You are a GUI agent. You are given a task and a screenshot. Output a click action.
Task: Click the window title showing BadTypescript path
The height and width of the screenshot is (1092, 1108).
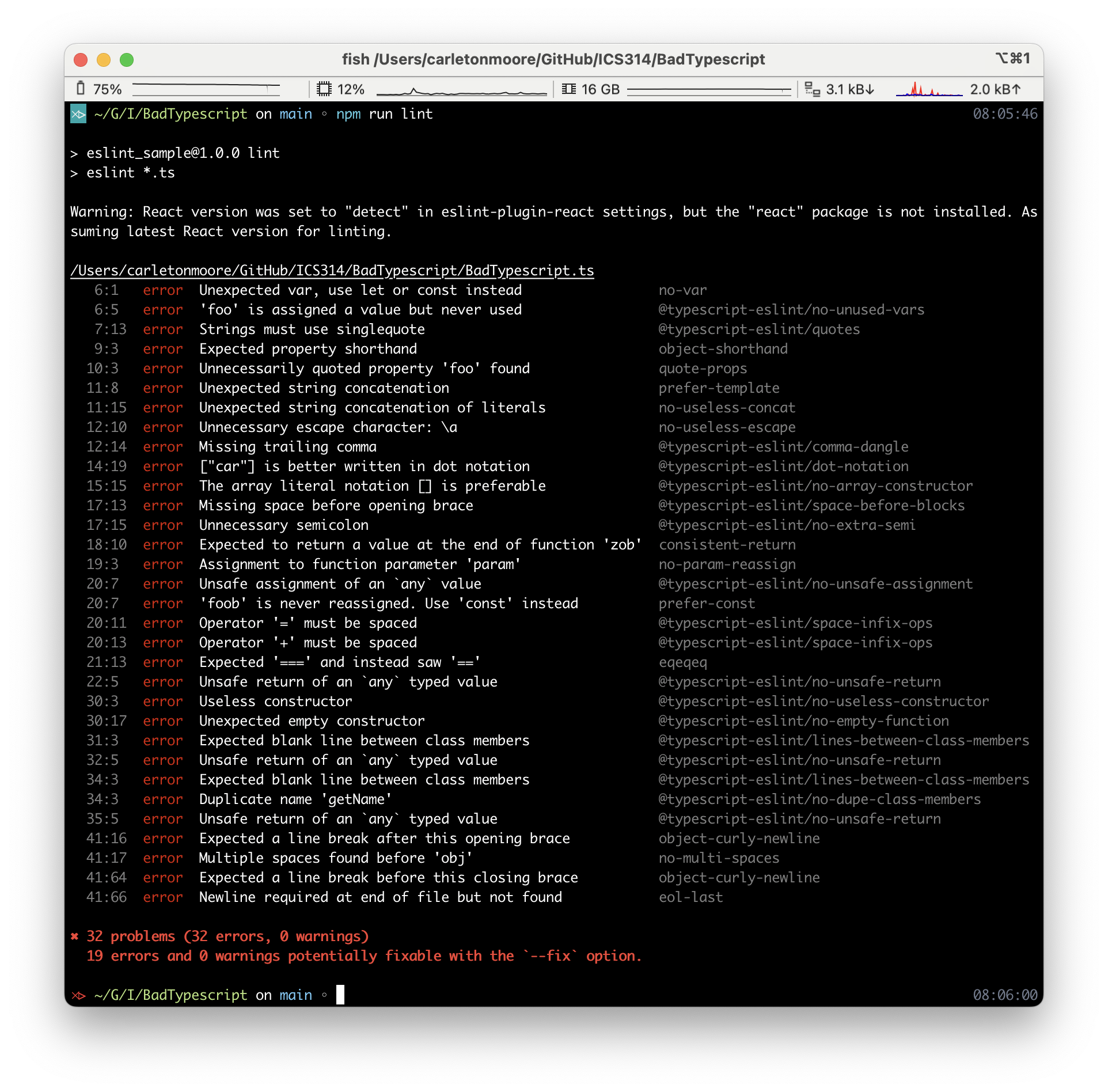click(553, 59)
